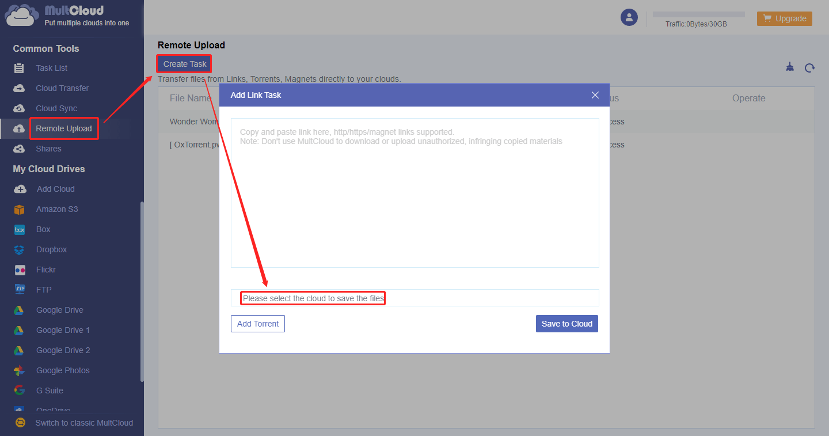Open Task List icon in sidebar
Viewport: 830px width, 436px height.
pos(19,68)
